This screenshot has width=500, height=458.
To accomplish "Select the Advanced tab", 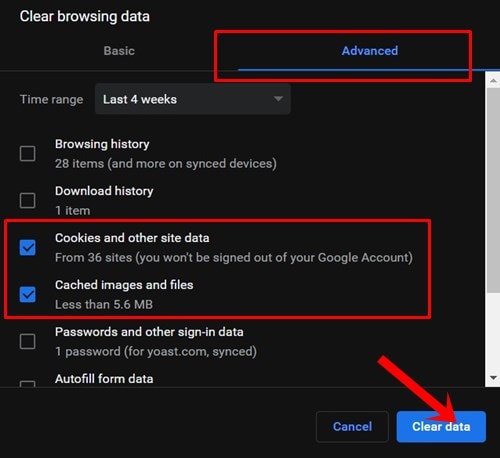I will [x=369, y=51].
